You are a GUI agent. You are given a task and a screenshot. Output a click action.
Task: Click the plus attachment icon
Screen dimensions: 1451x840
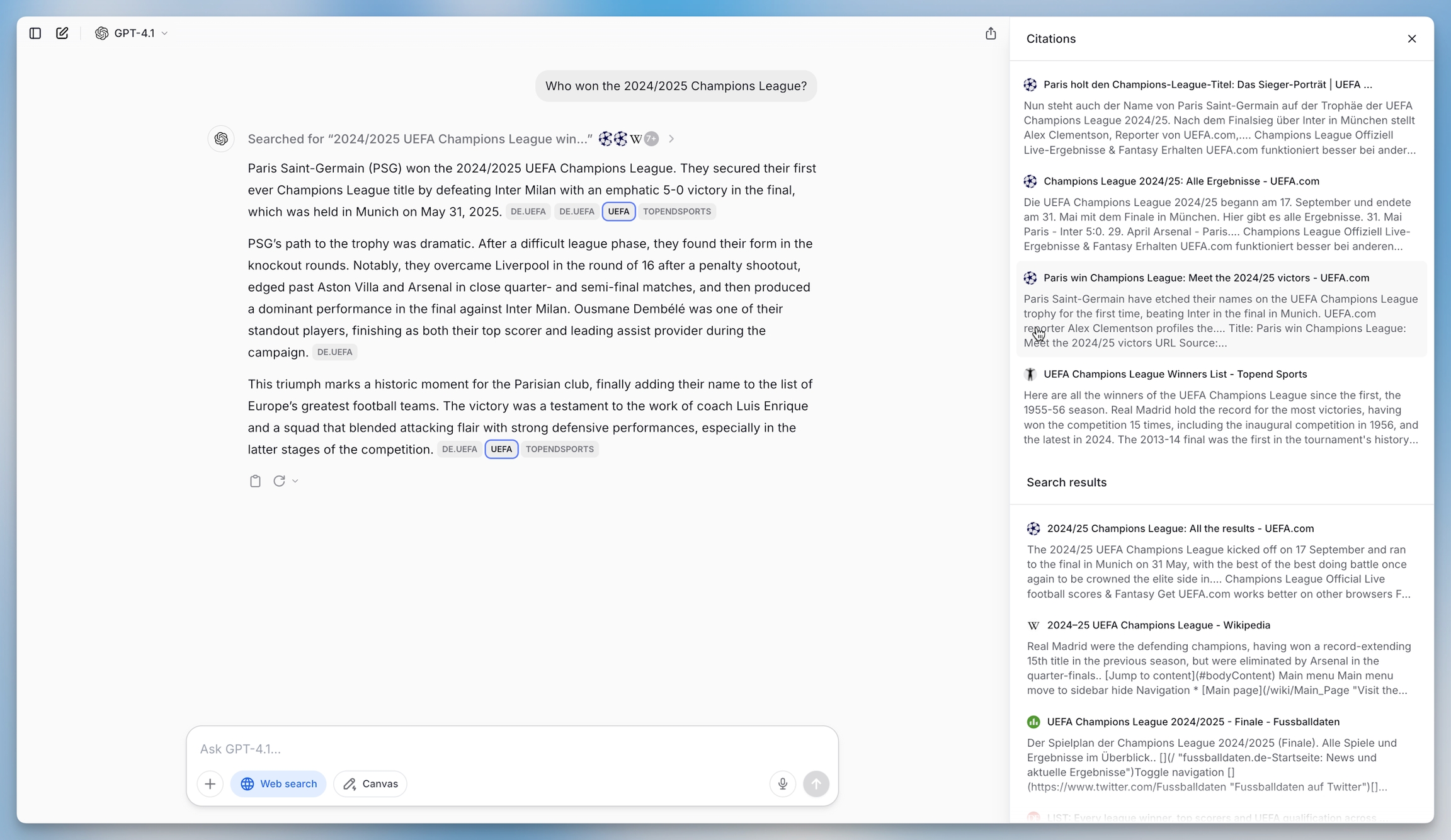(210, 784)
